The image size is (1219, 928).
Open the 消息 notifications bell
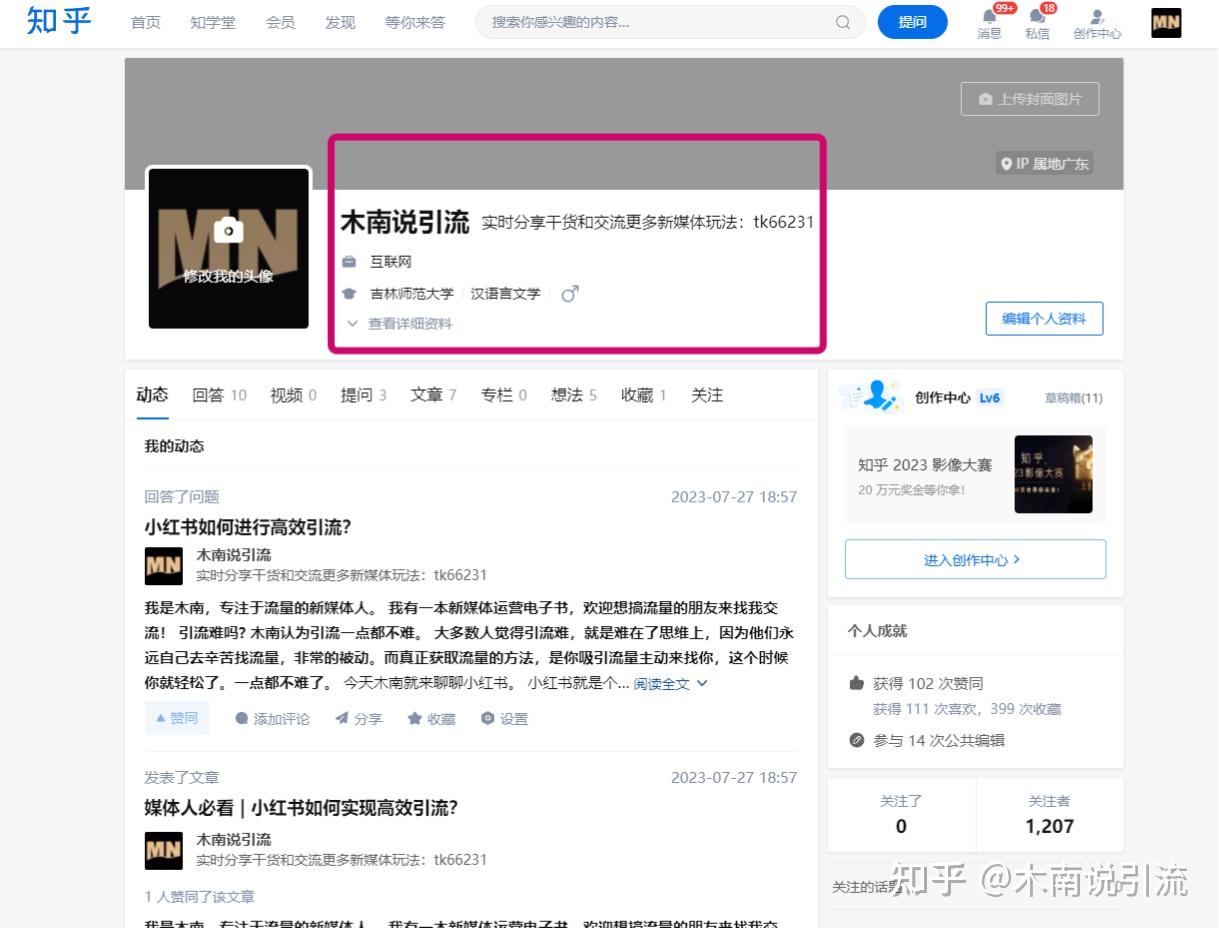tap(989, 16)
